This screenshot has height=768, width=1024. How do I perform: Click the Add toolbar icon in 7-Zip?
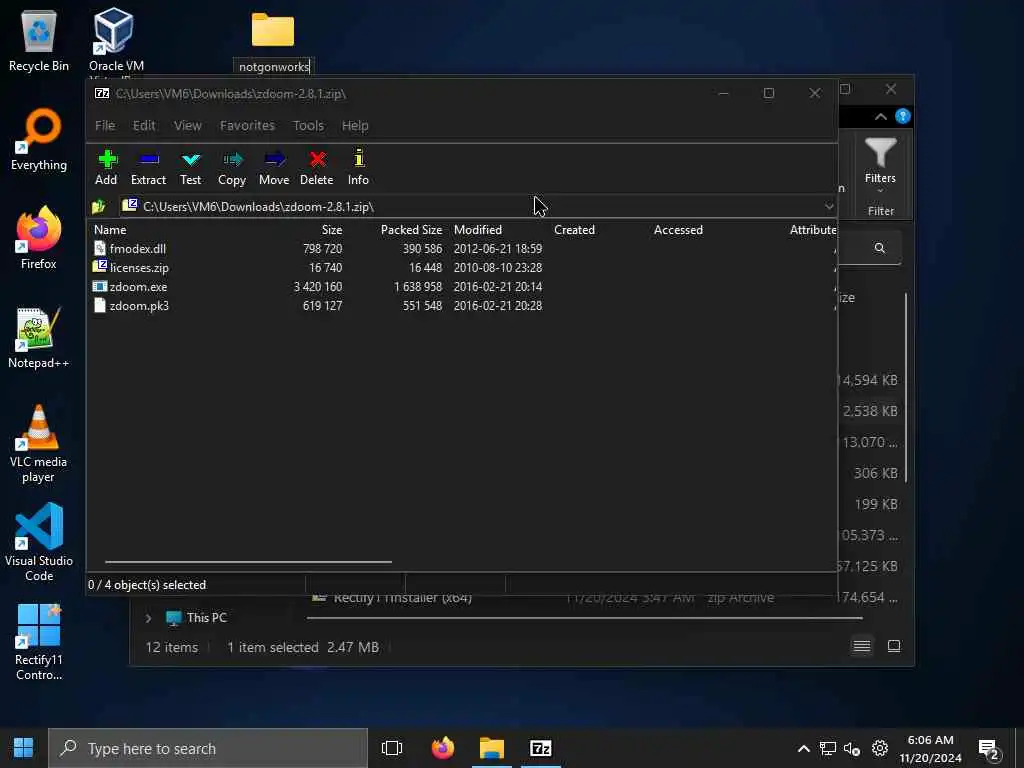coord(107,159)
